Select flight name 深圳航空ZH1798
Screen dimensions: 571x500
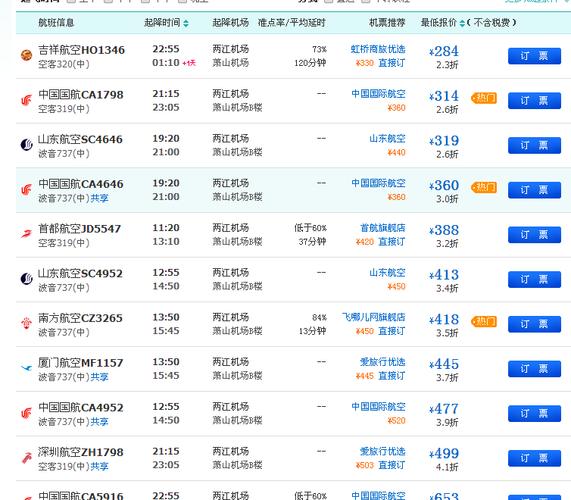[81, 452]
